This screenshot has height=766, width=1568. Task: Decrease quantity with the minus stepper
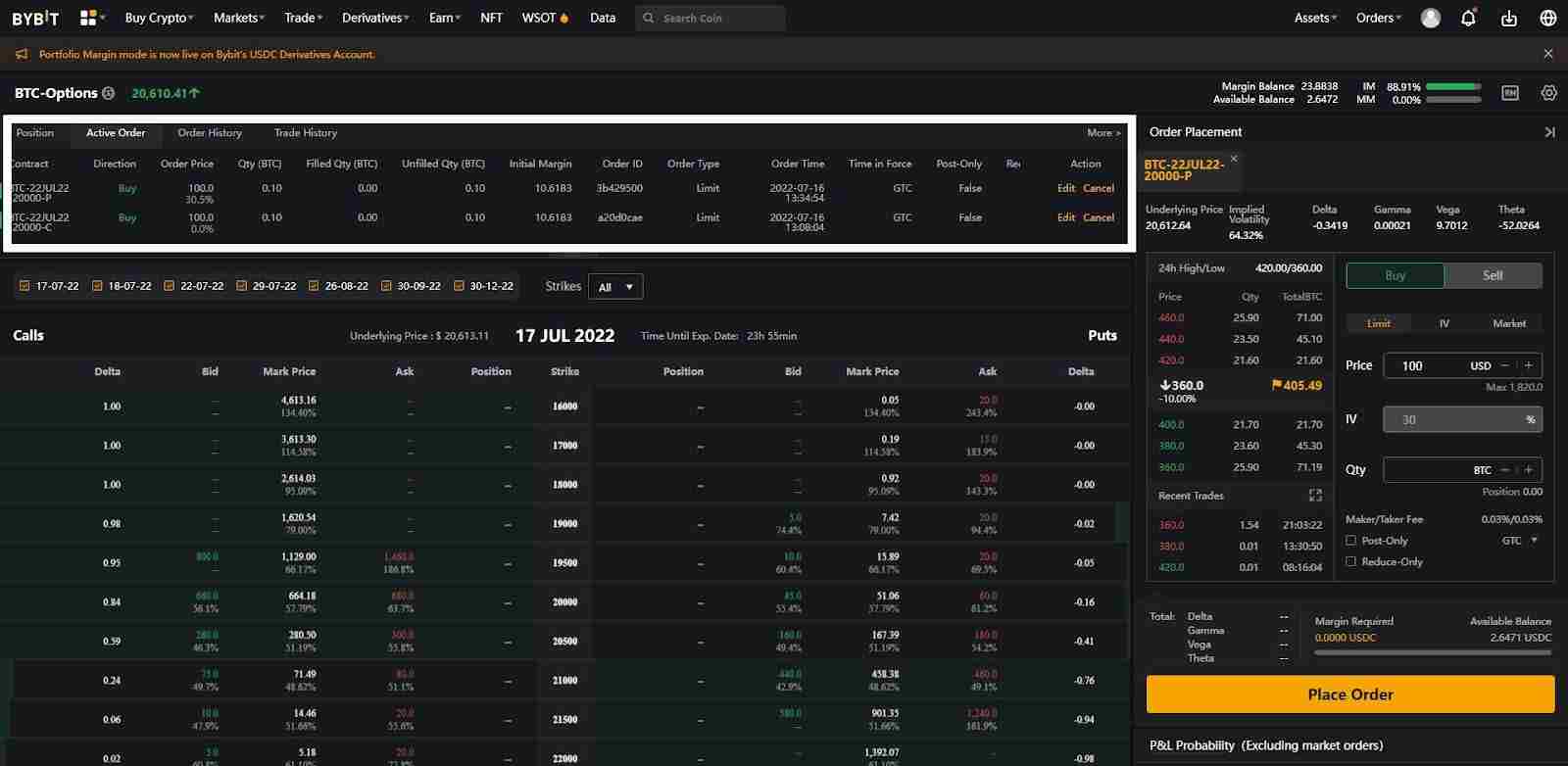coord(1505,469)
